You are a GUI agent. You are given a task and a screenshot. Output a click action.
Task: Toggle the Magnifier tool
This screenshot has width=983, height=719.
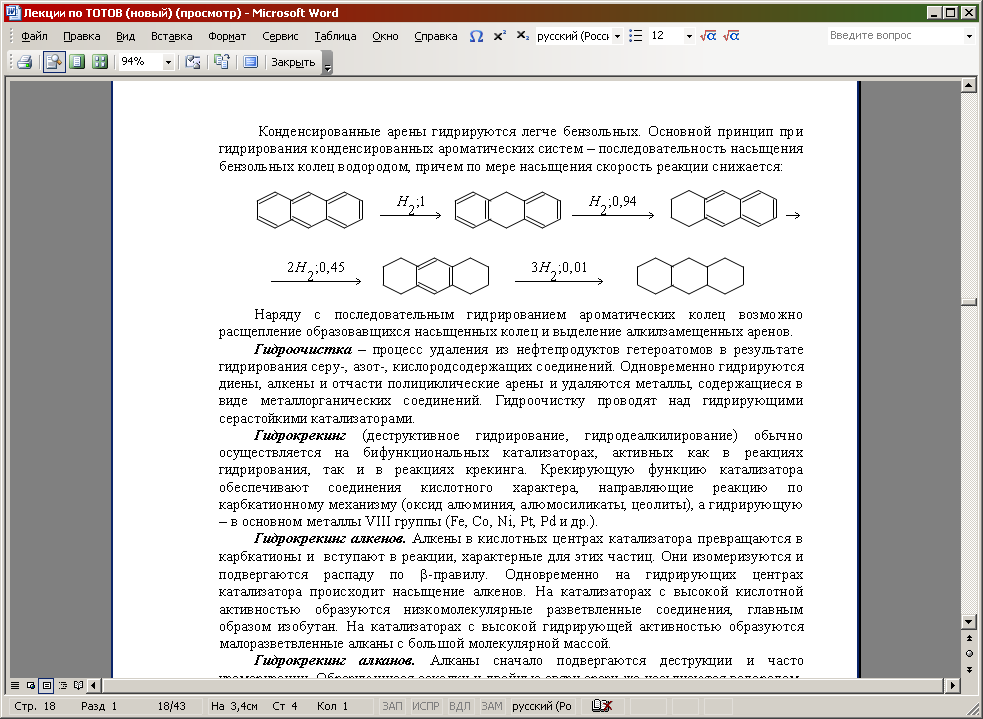click(x=55, y=61)
